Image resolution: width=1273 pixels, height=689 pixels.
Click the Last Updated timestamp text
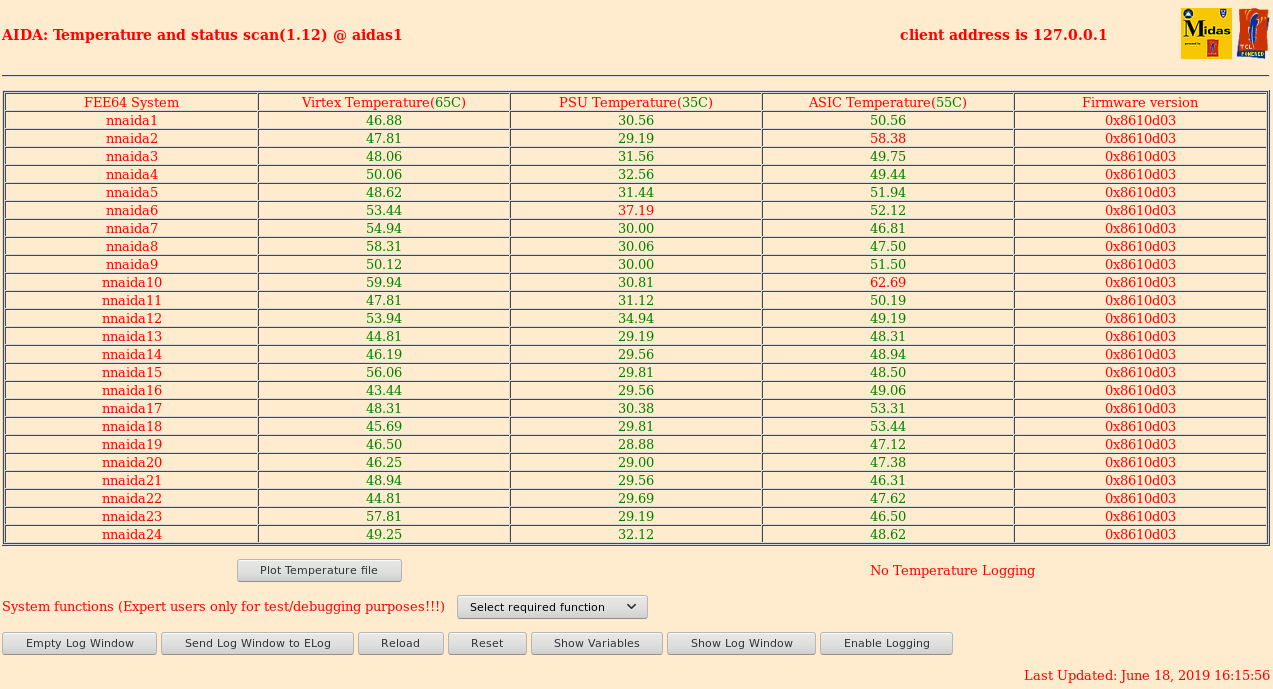click(1147, 675)
